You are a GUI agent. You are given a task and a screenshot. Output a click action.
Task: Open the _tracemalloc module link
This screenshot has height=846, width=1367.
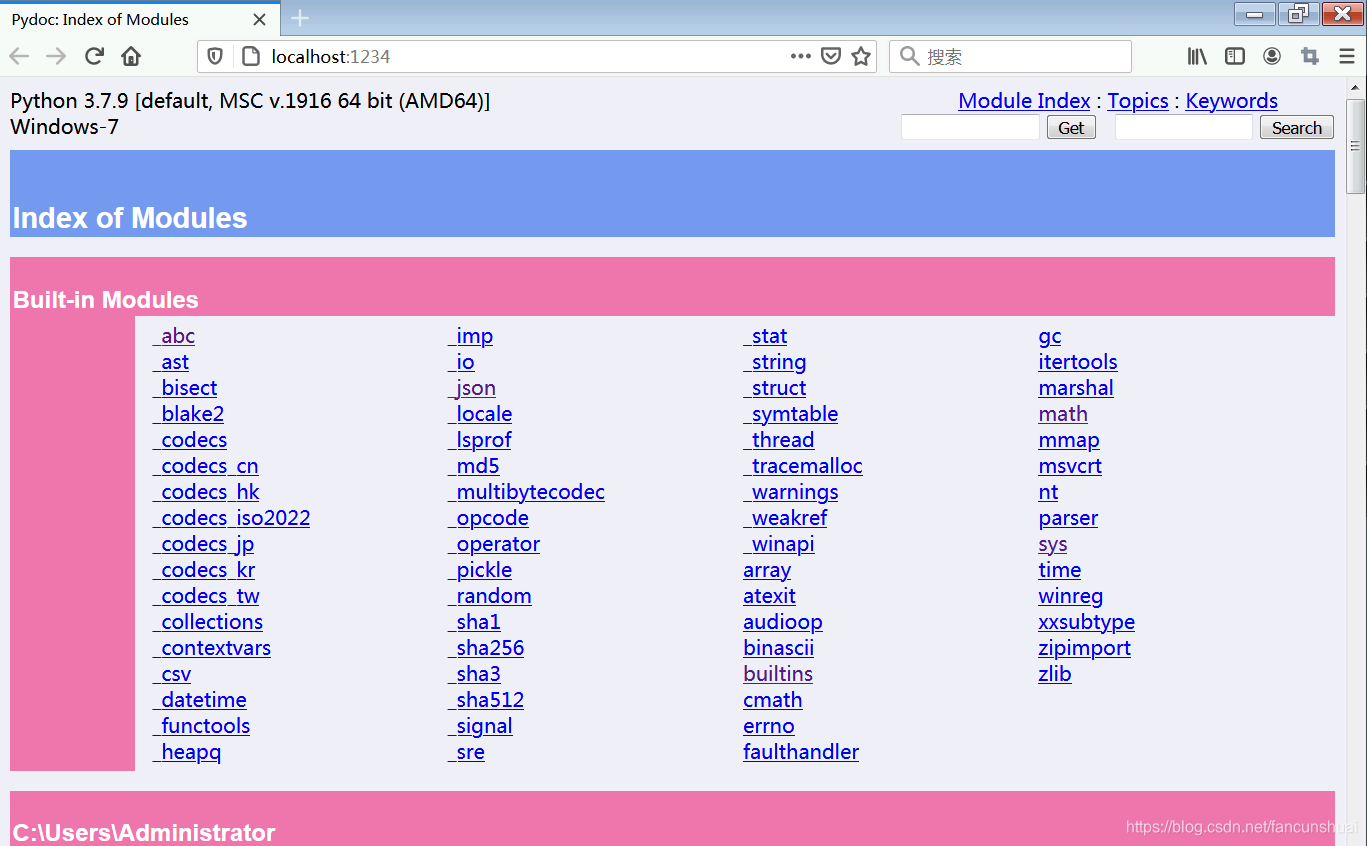803,466
